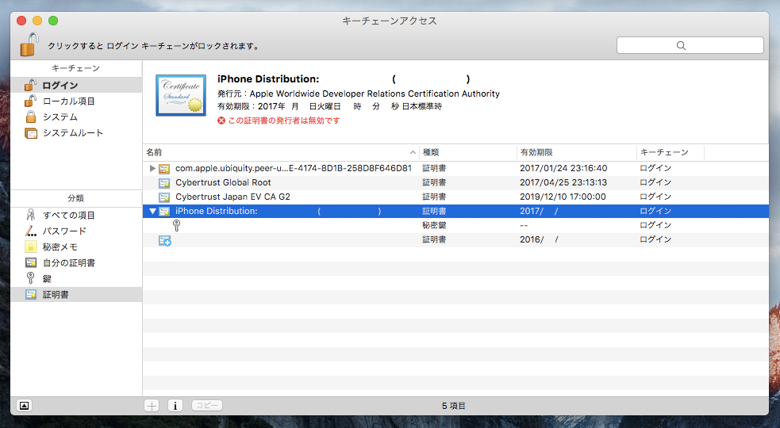The image size is (780, 428).
Task: Show 秘密メモ category
Action: click(x=76, y=247)
